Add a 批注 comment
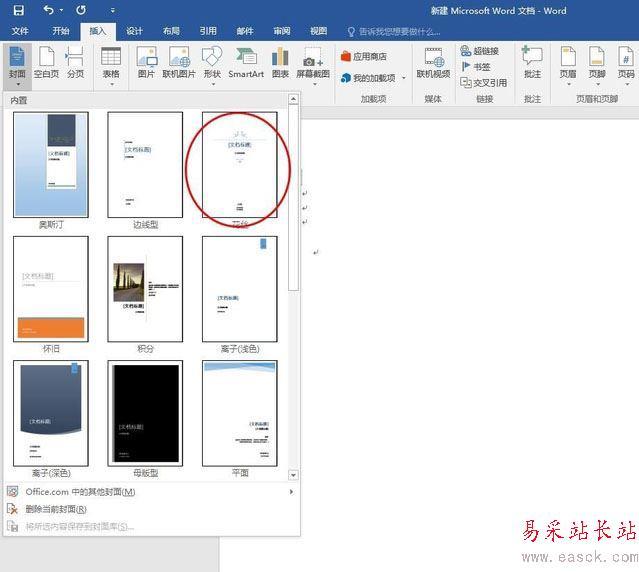This screenshot has width=639, height=572. (533, 63)
